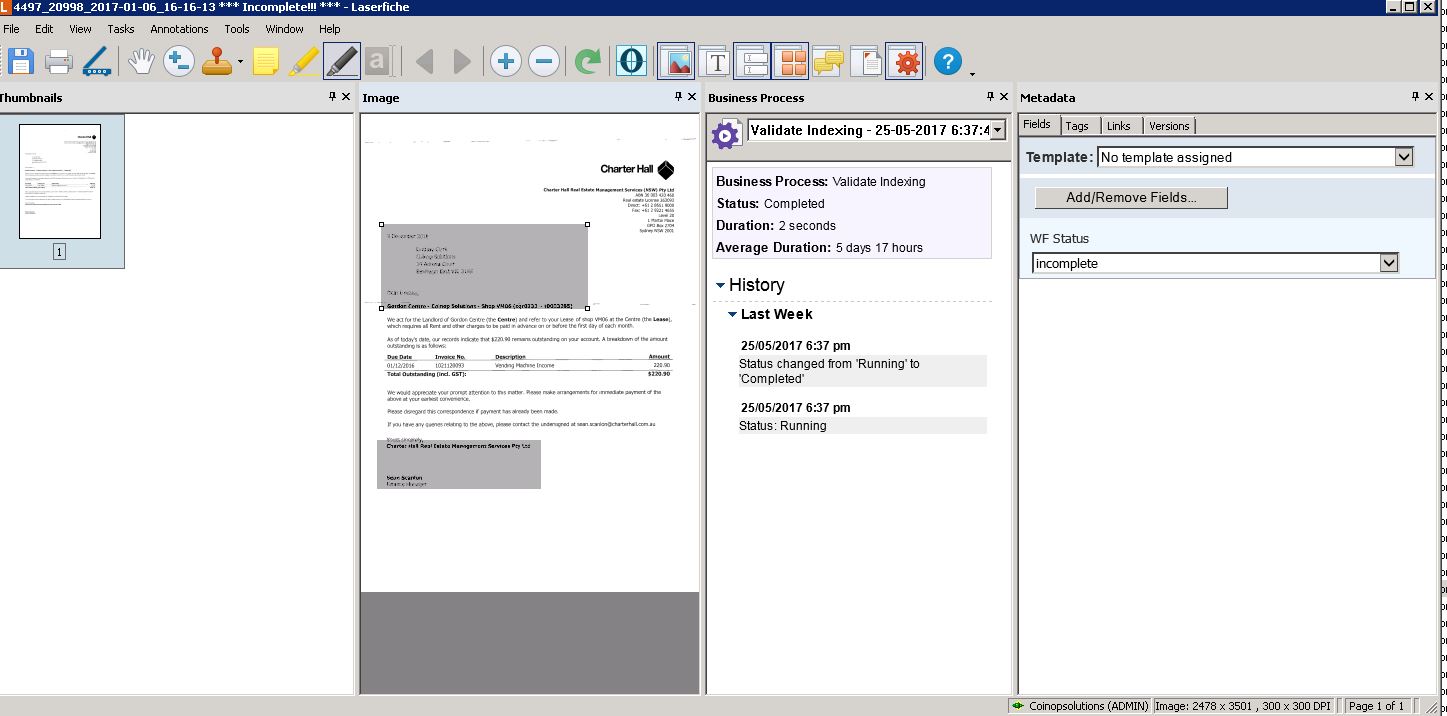Screen dimensions: 1447x716
Task: Toggle the Text pane toolbar button
Action: (715, 62)
